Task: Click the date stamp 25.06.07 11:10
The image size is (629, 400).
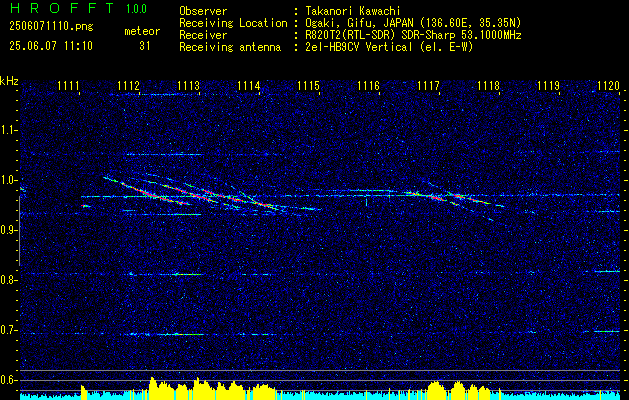Action: tap(51, 46)
